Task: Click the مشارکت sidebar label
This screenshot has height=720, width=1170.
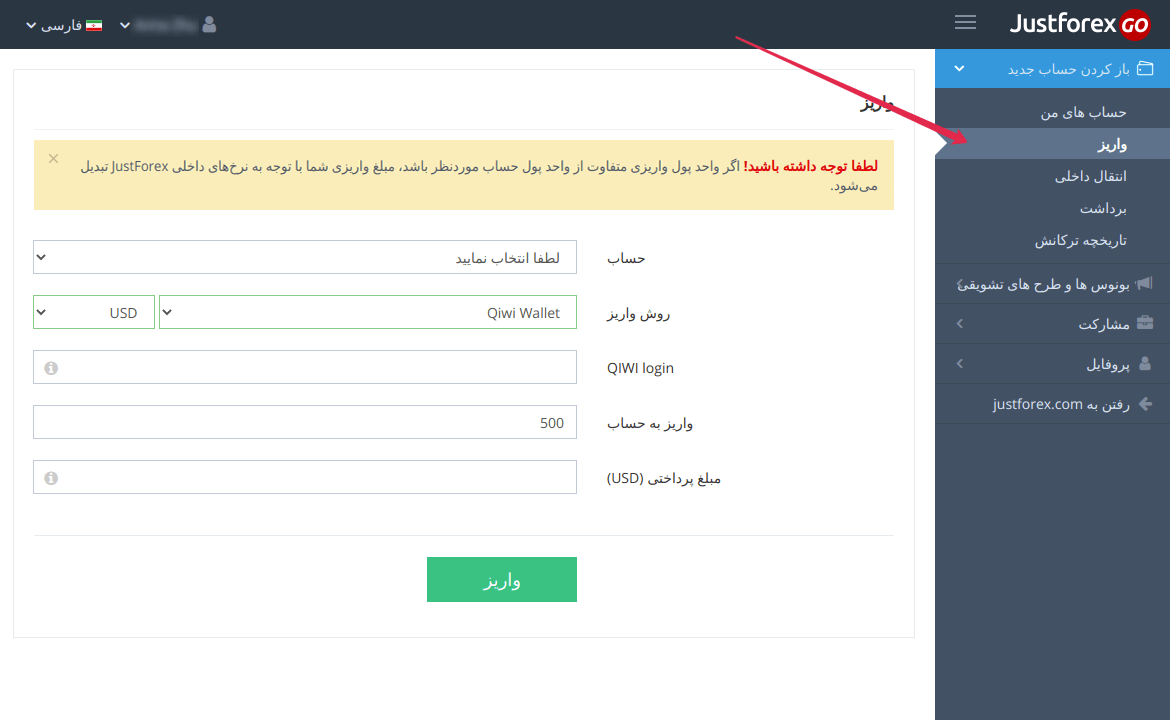Action: click(x=1104, y=325)
